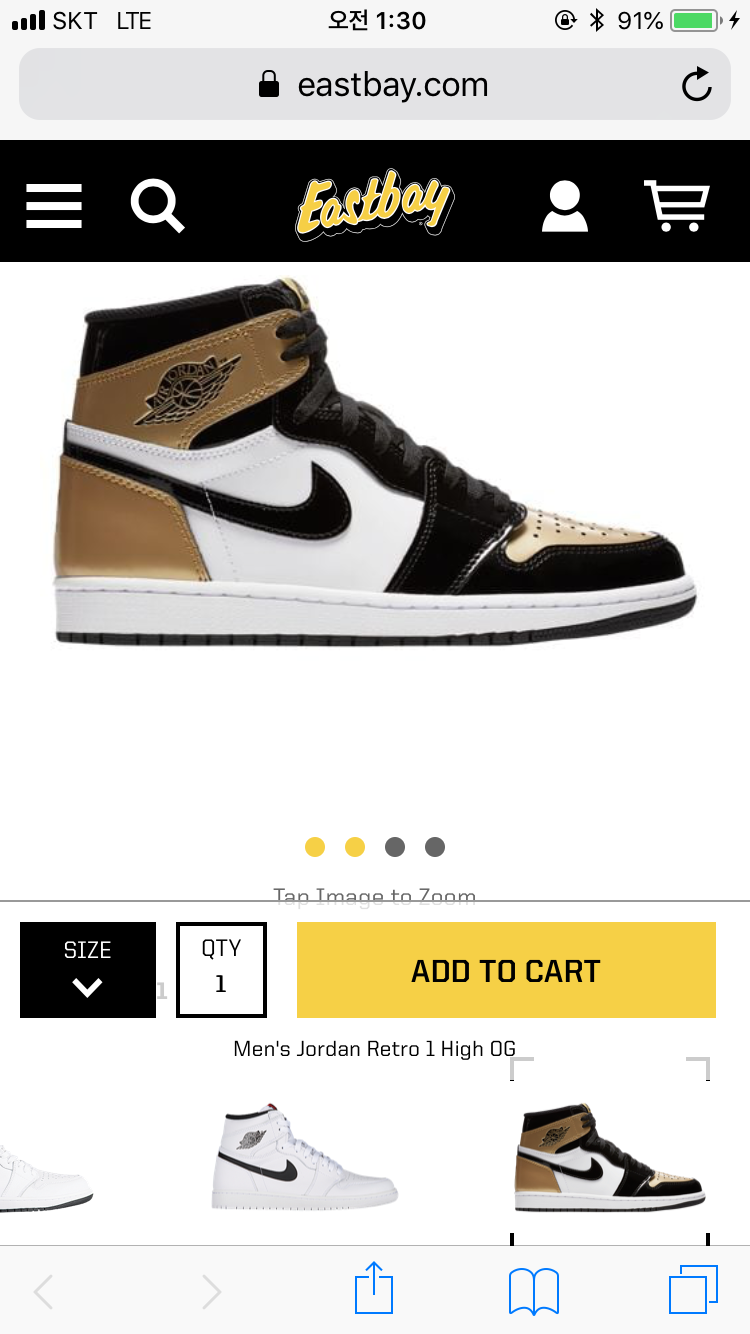Zoom the main Jordan shoe image

coord(374,462)
